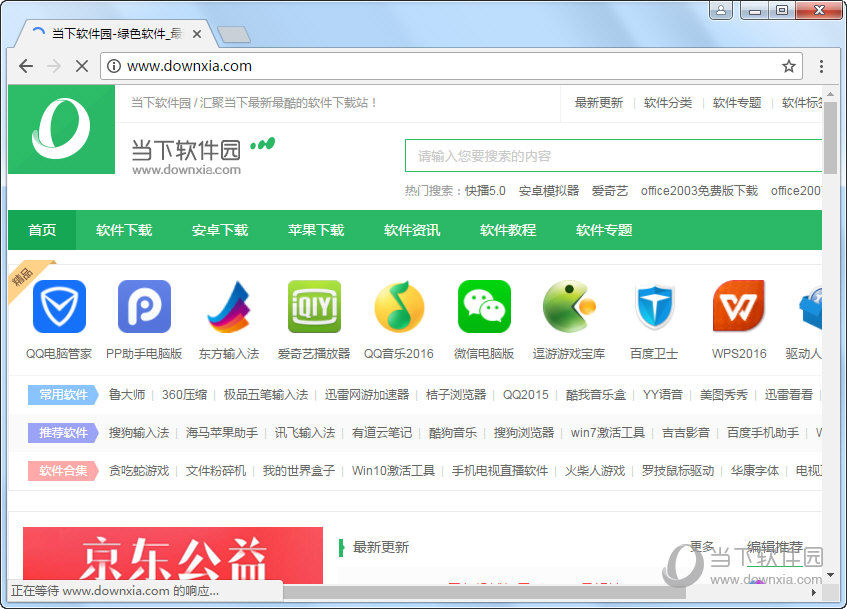Open 罗技鼠标驱动 link
This screenshot has width=847, height=609.
click(678, 471)
